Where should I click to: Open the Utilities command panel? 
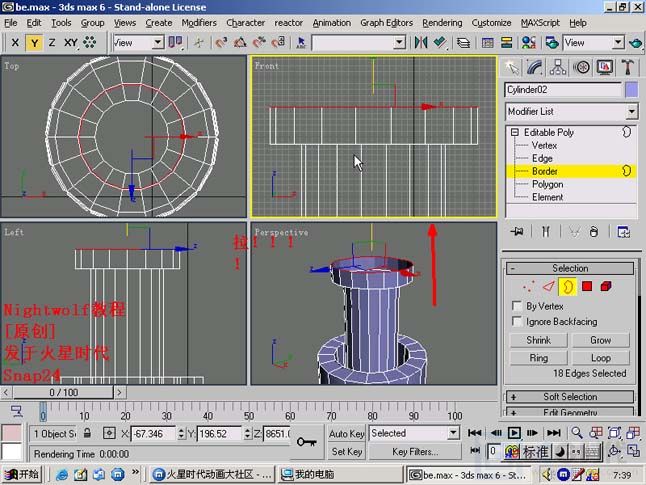coord(628,68)
